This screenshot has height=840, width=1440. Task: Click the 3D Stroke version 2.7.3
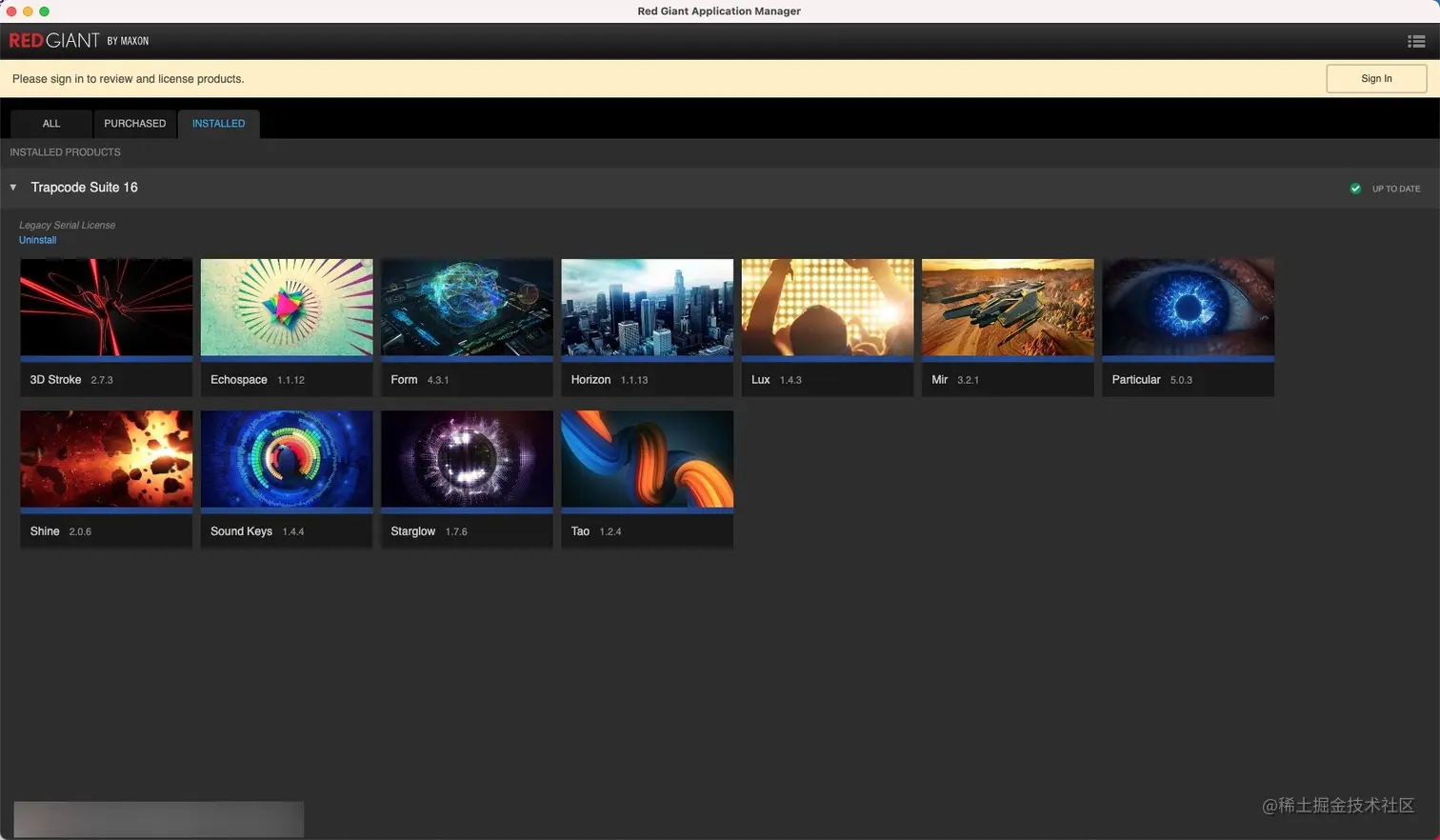tap(102, 380)
